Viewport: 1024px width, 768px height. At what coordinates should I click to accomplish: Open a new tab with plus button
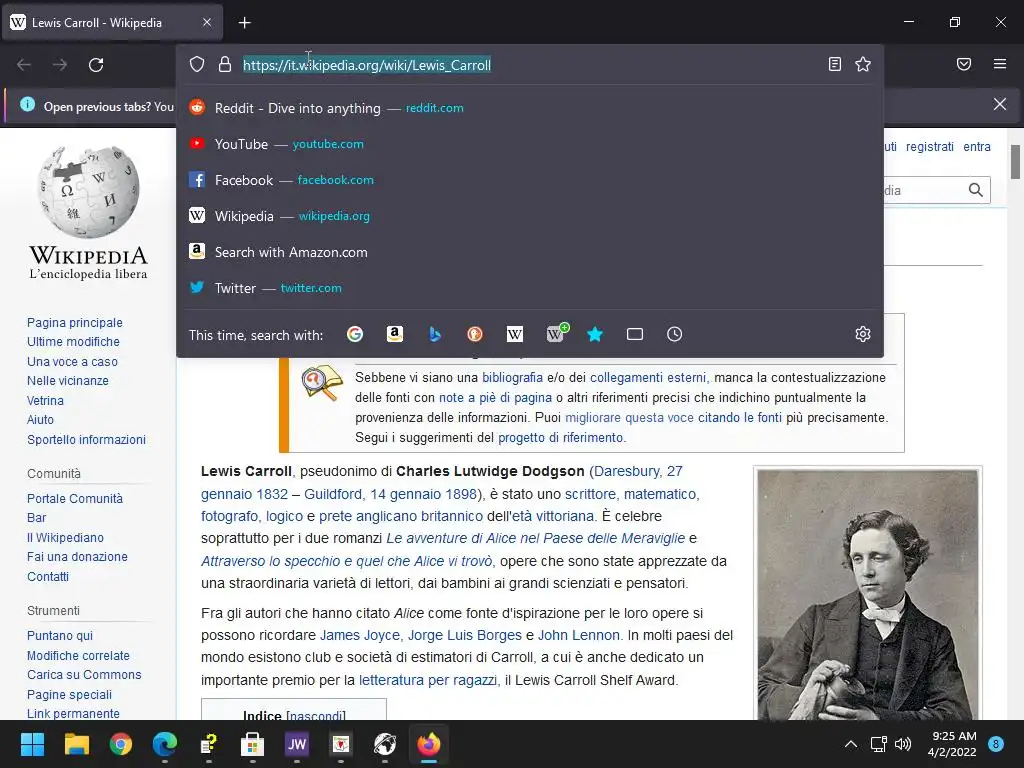tap(244, 23)
